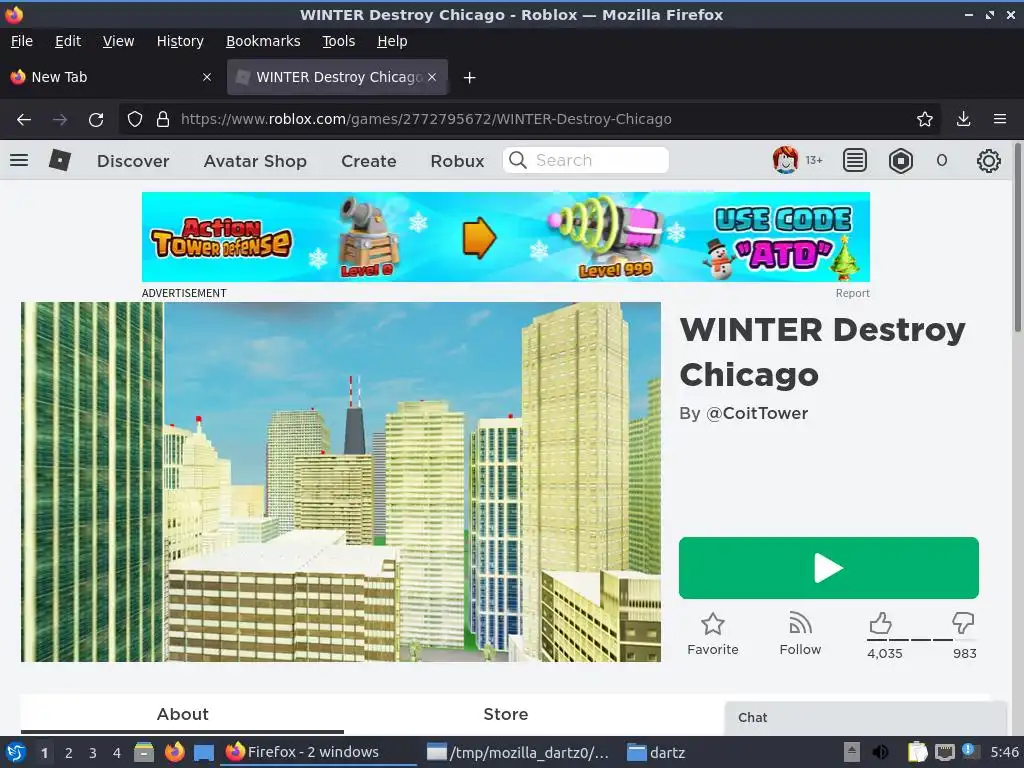This screenshot has width=1024, height=768.
Task: View site security via padlock icon
Action: tap(163, 120)
